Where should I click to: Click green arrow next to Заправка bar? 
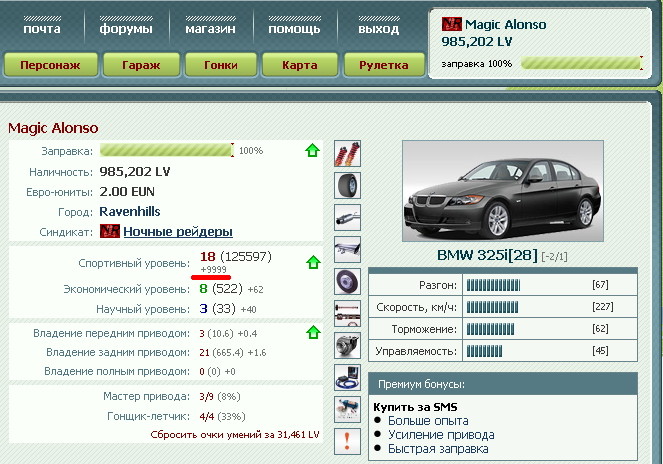point(312,150)
